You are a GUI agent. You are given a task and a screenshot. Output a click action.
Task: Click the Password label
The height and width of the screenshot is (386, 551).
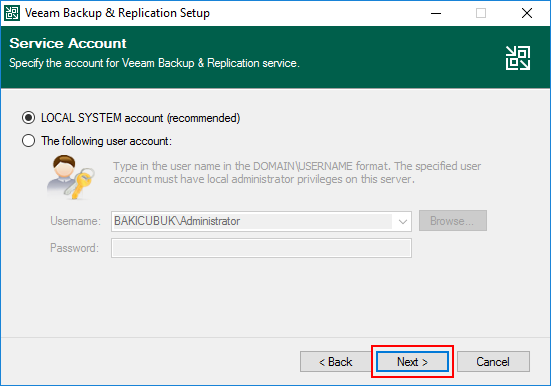click(74, 248)
